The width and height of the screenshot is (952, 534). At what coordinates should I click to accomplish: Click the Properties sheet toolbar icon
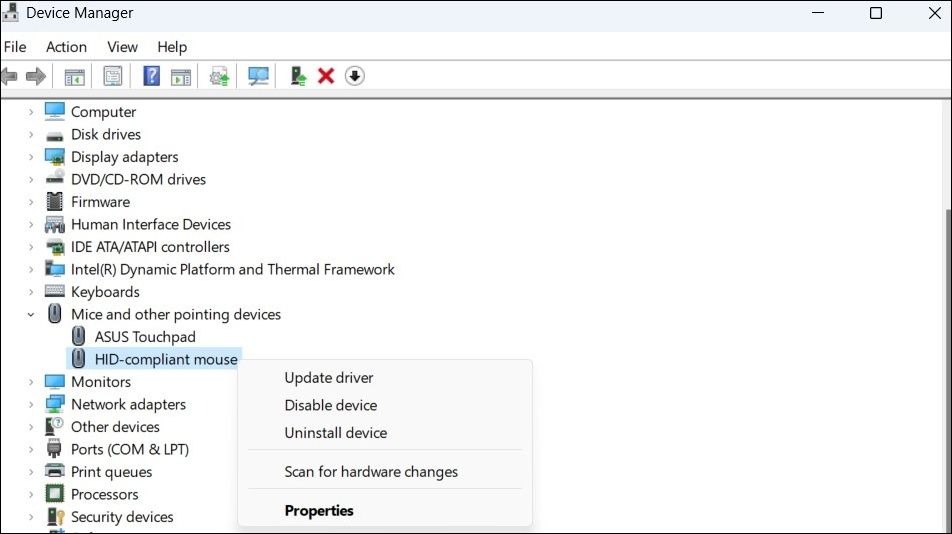(112, 76)
